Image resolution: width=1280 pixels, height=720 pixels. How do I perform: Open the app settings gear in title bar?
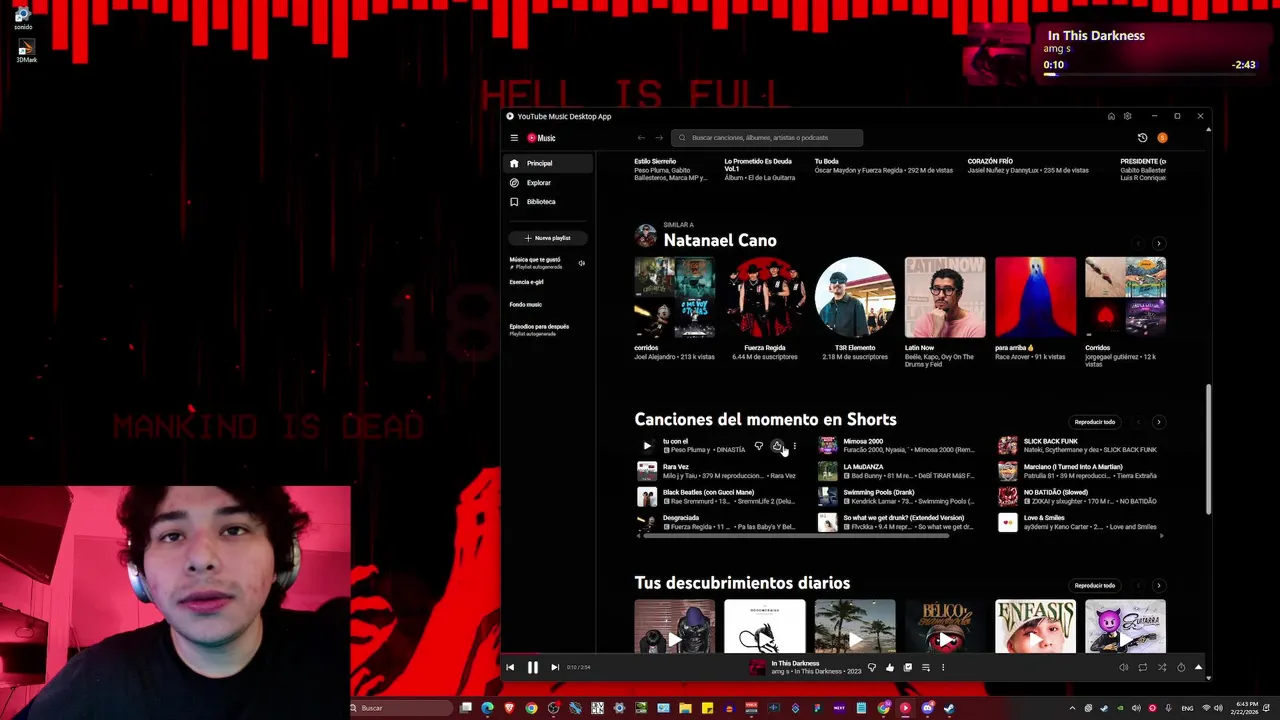click(x=1127, y=116)
